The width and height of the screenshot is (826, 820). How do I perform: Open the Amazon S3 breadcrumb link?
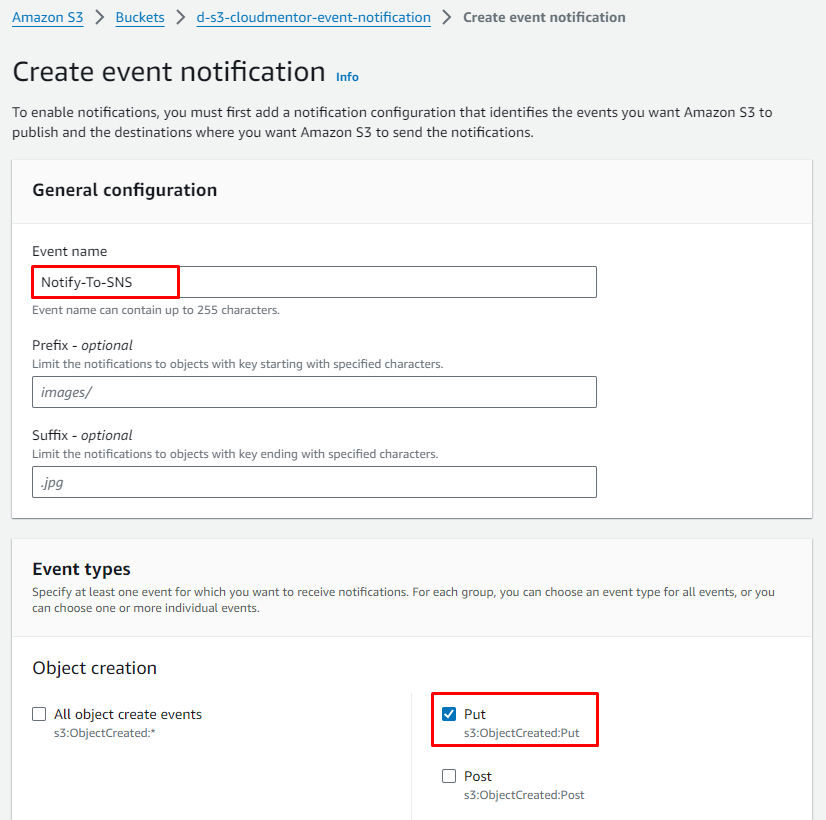[47, 18]
